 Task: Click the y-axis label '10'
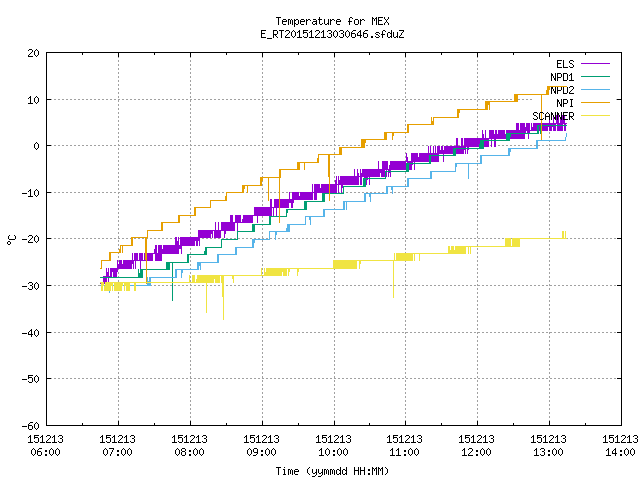click(x=33, y=100)
